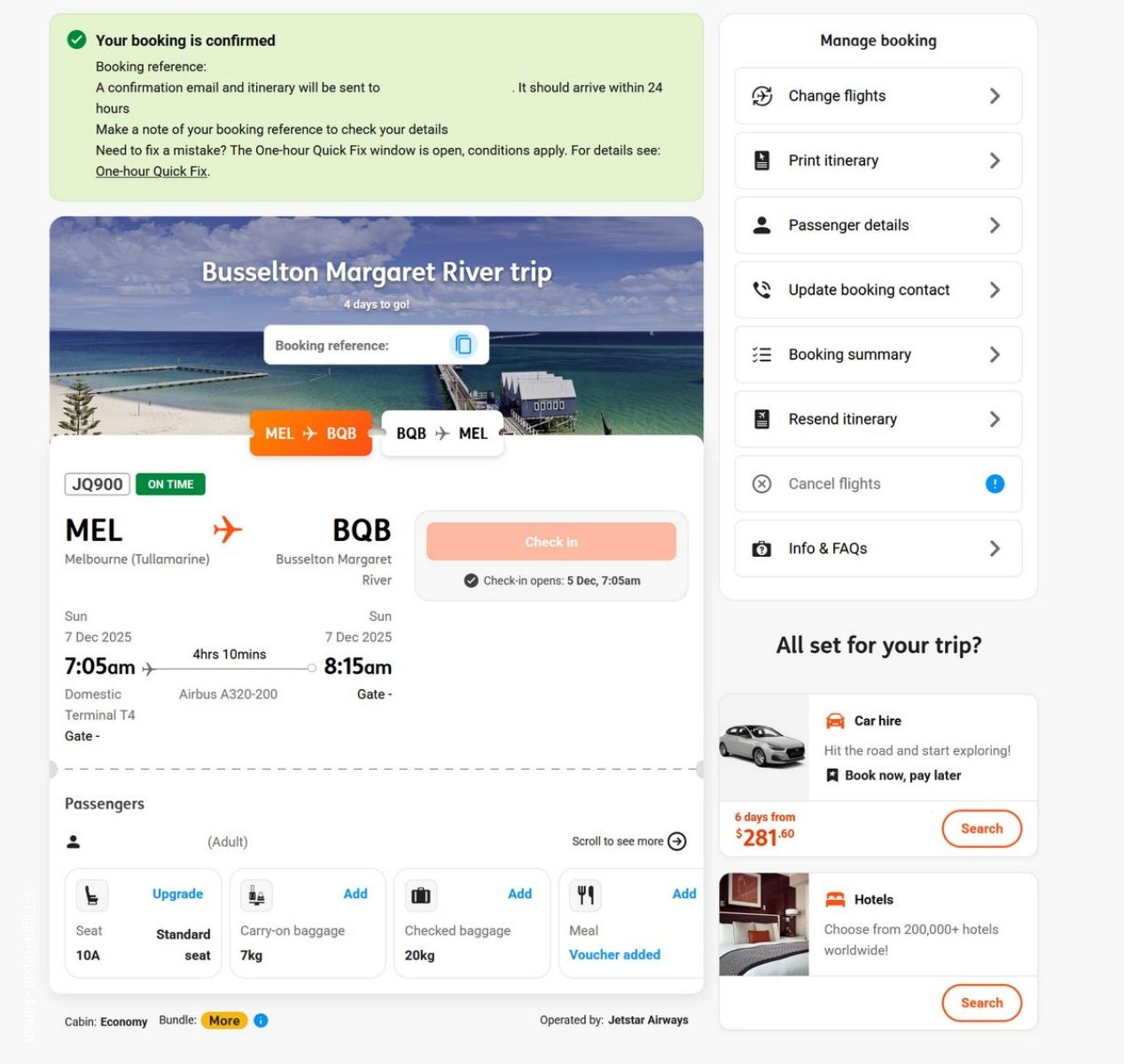
Task: Click the meal cutlery icon
Action: [585, 896]
